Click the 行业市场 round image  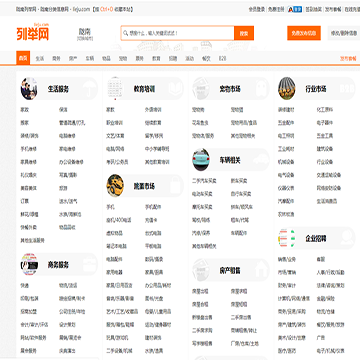(x=287, y=89)
